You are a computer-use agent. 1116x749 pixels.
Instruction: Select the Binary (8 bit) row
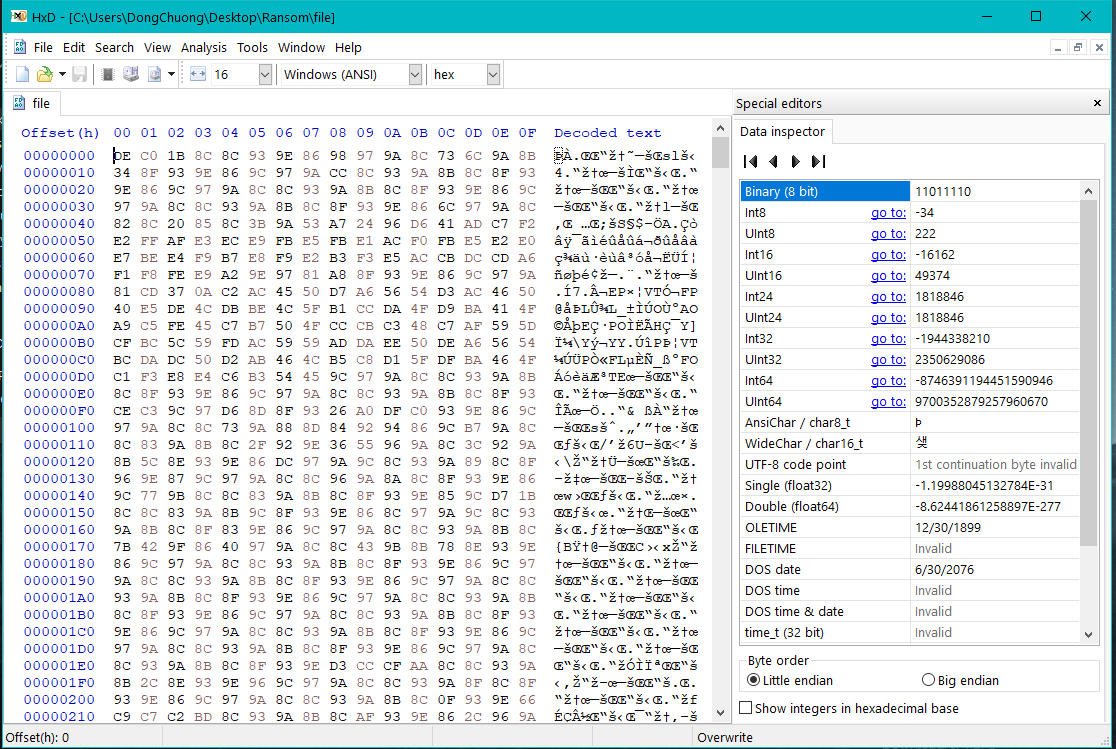tap(910, 192)
